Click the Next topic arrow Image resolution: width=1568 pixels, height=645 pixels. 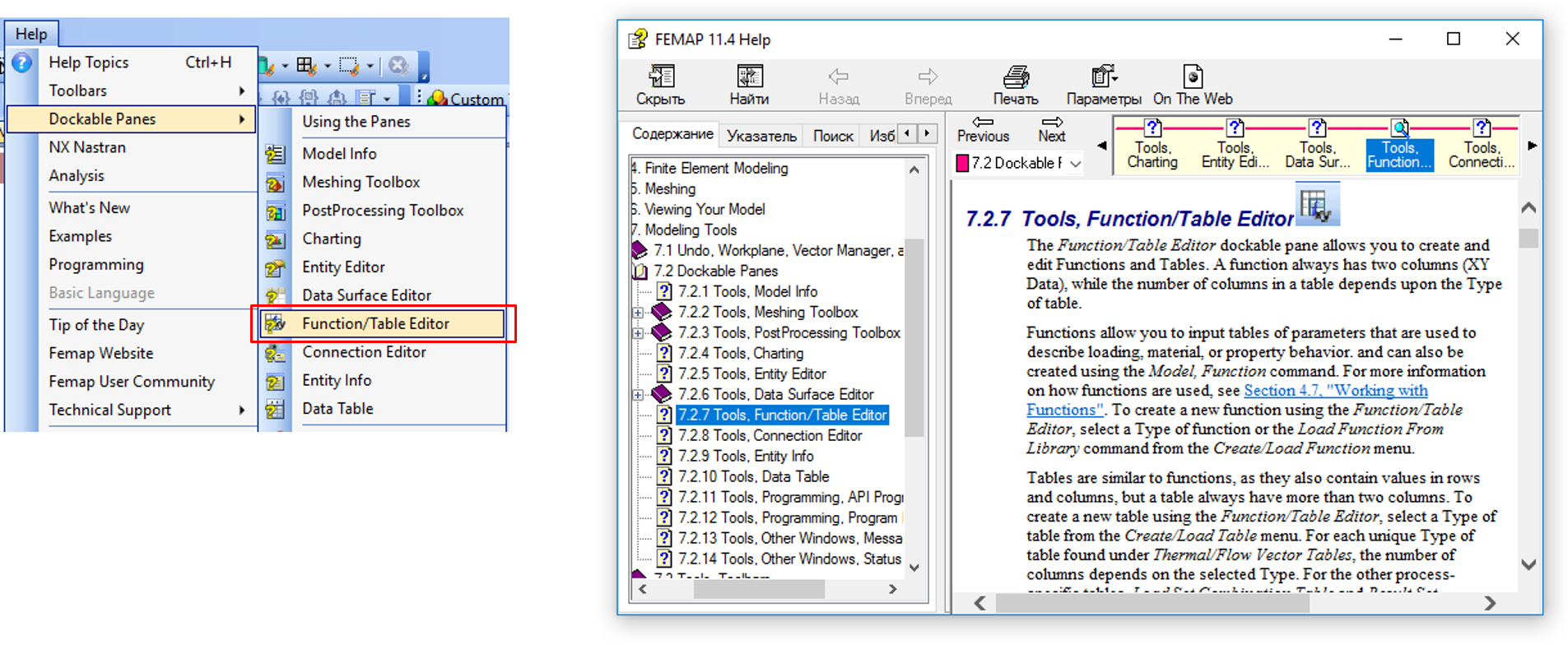1052,122
